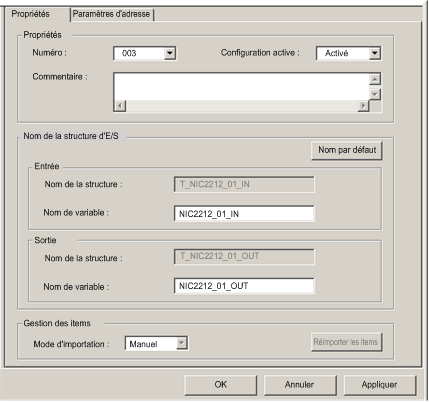This screenshot has height=402, width=429.
Task: Apply changes with the Appliquer button
Action: 379,385
